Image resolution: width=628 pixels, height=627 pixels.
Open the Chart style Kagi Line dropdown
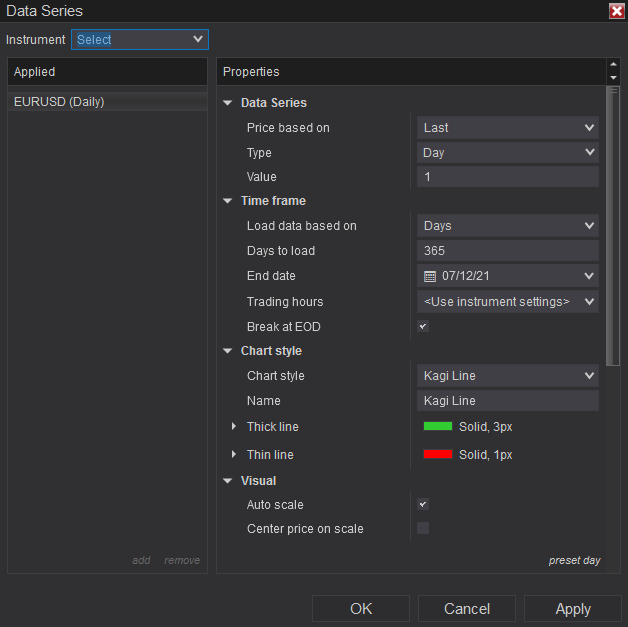pyautogui.click(x=507, y=376)
